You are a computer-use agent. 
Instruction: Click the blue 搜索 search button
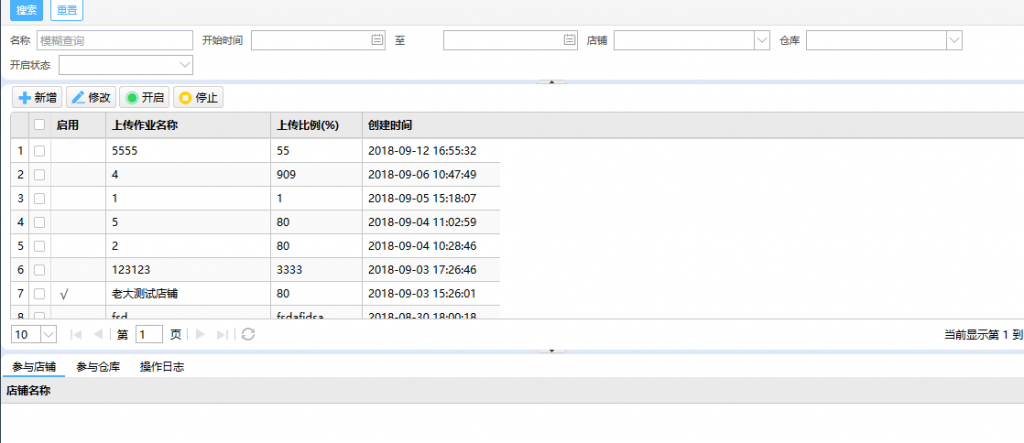point(26,11)
